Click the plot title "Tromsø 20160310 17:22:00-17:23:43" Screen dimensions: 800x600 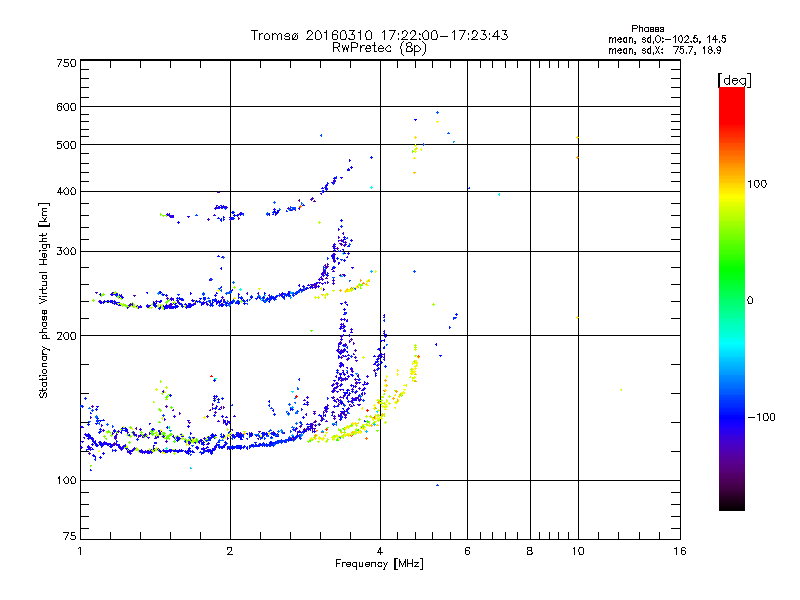pyautogui.click(x=379, y=35)
